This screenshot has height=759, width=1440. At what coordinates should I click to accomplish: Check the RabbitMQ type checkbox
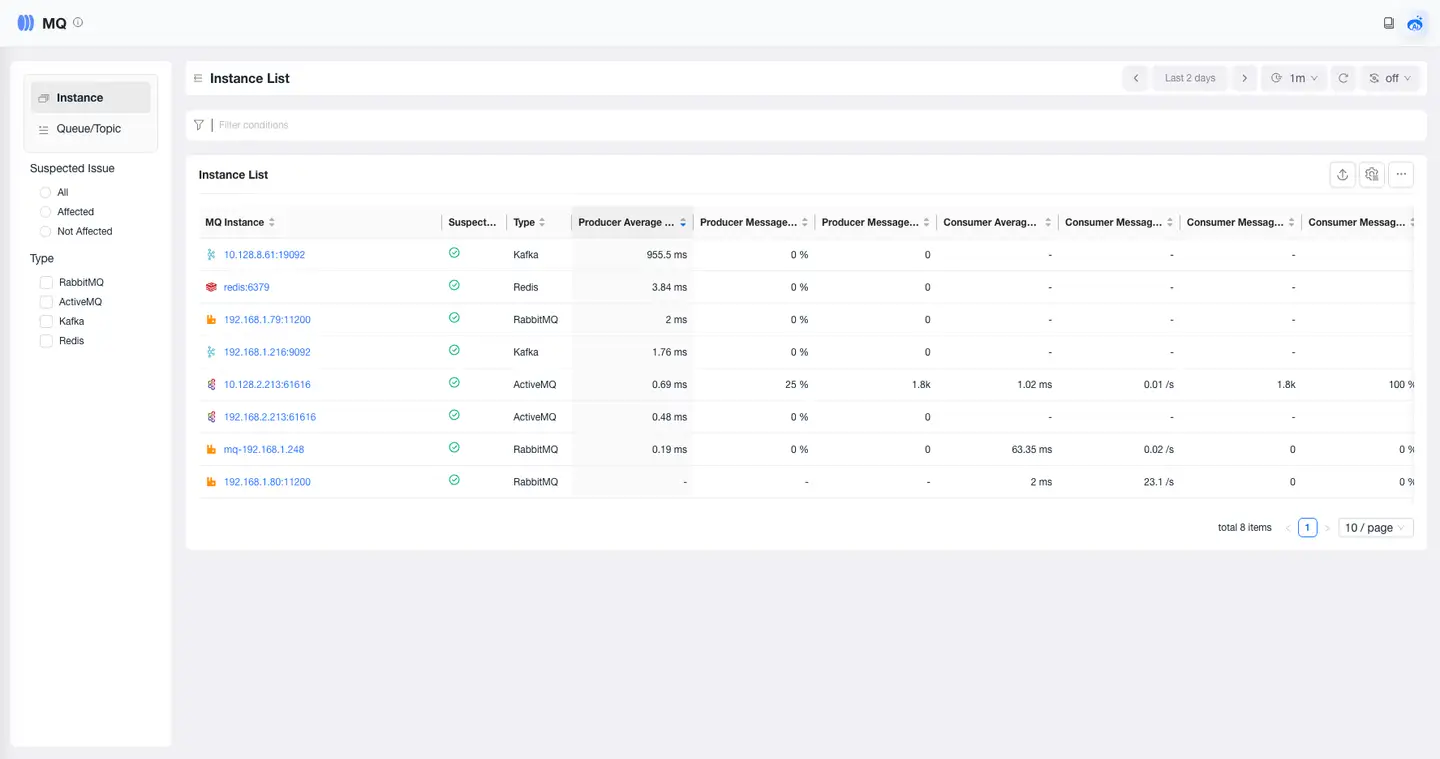click(x=46, y=283)
